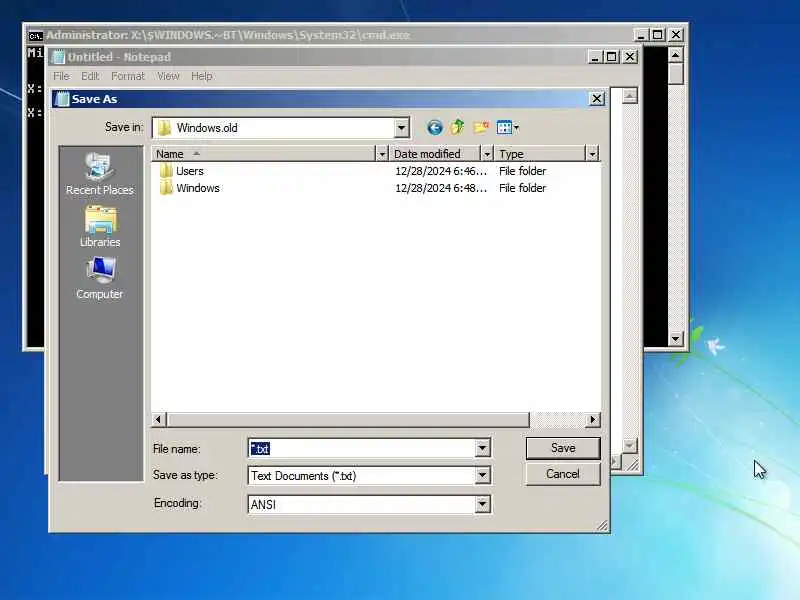This screenshot has height=600, width=800.
Task: Open Computer shortcut in sidebar
Action: click(x=99, y=279)
